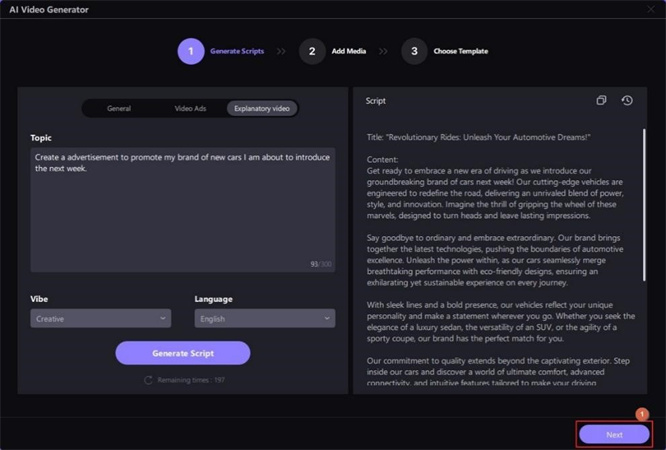Click the Add Media step label
The height and width of the screenshot is (450, 666).
(x=351, y=51)
